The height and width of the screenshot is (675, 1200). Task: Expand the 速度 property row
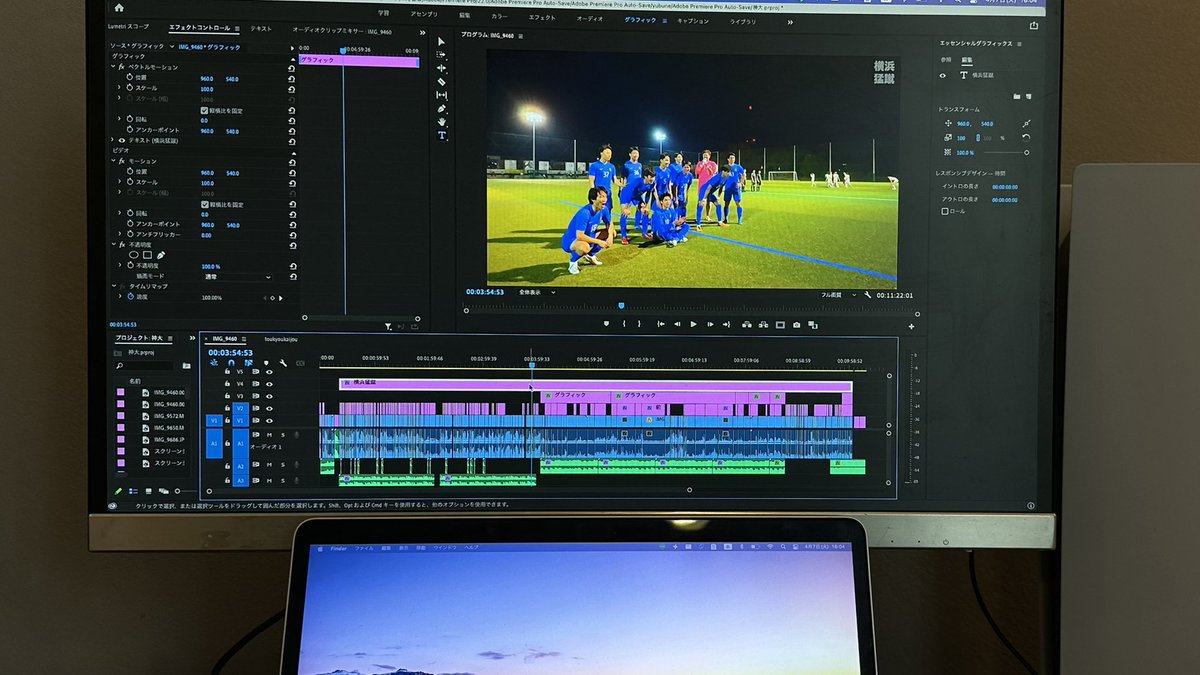click(x=121, y=297)
